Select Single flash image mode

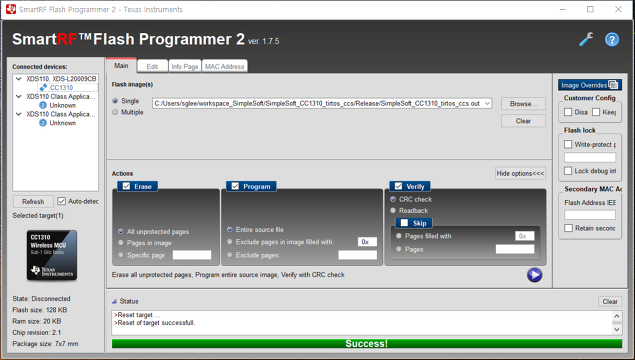(115, 101)
